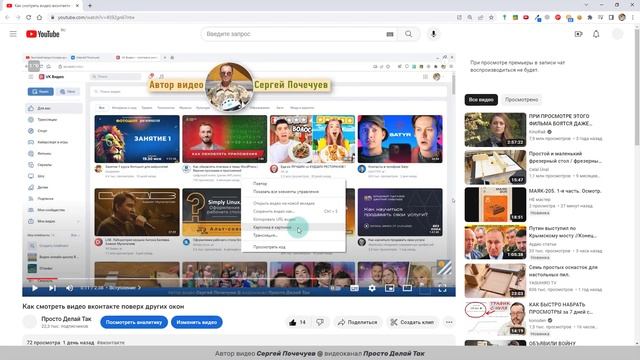Open the YouTube hamburger guide menu

[13, 34]
